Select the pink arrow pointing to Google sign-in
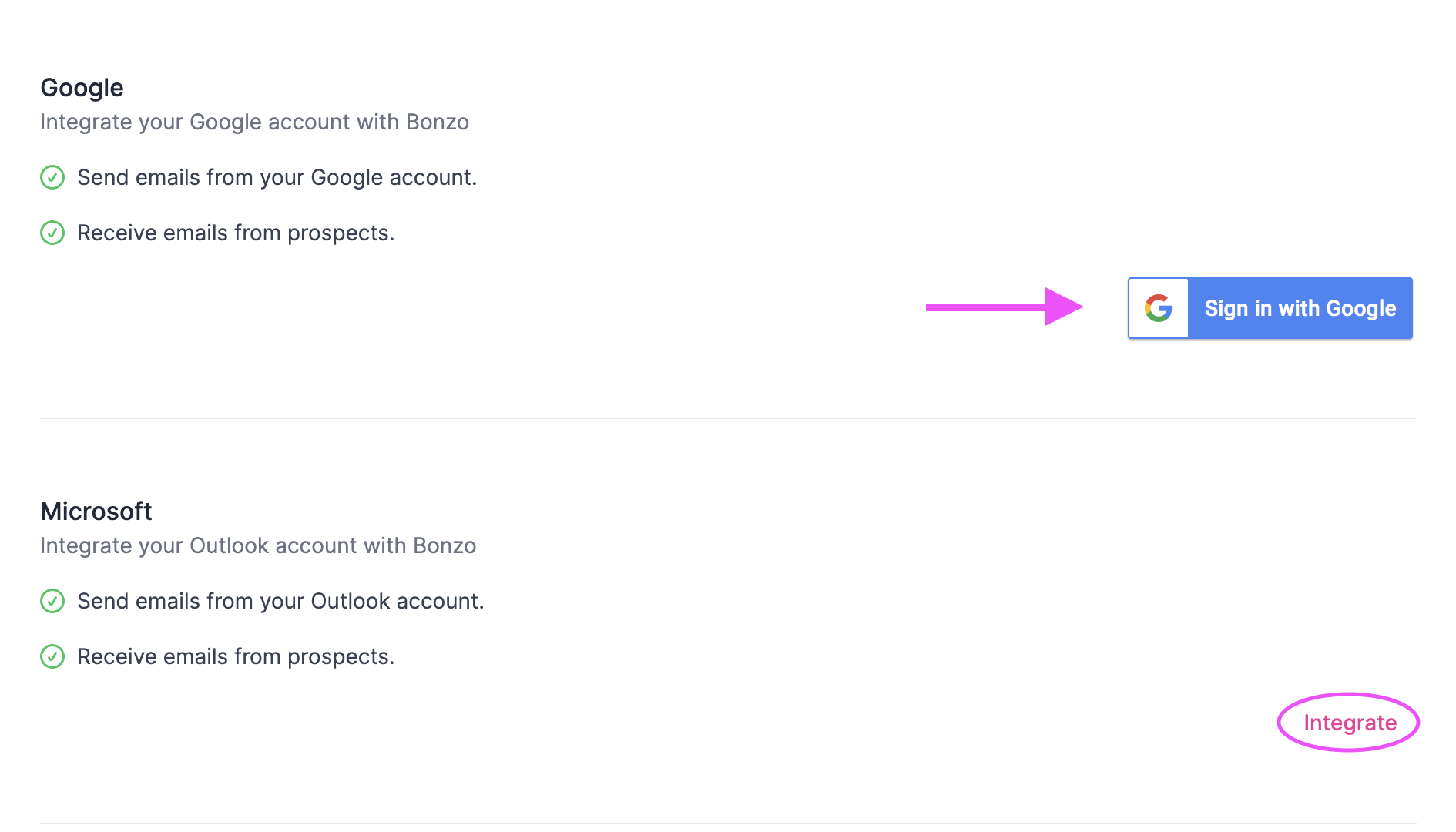This screenshot has width=1456, height=832. (1001, 307)
